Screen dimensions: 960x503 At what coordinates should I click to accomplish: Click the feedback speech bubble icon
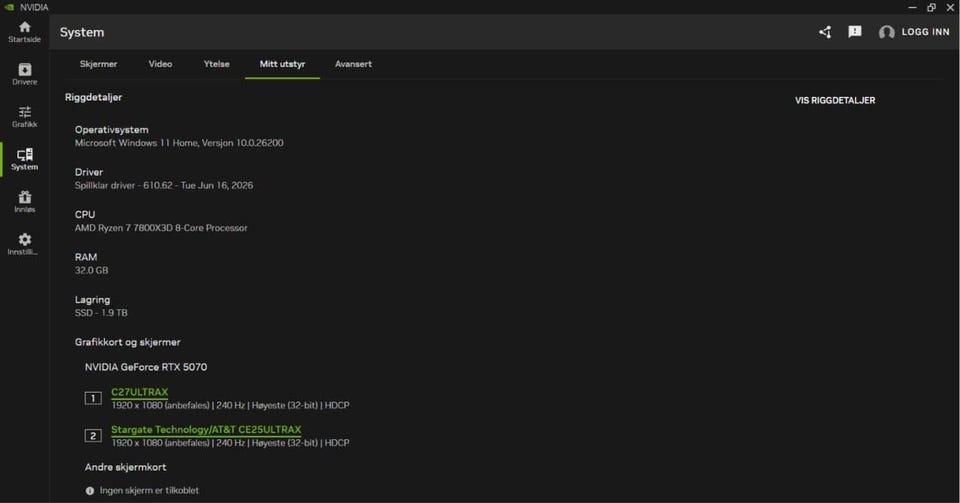pyautogui.click(x=855, y=32)
